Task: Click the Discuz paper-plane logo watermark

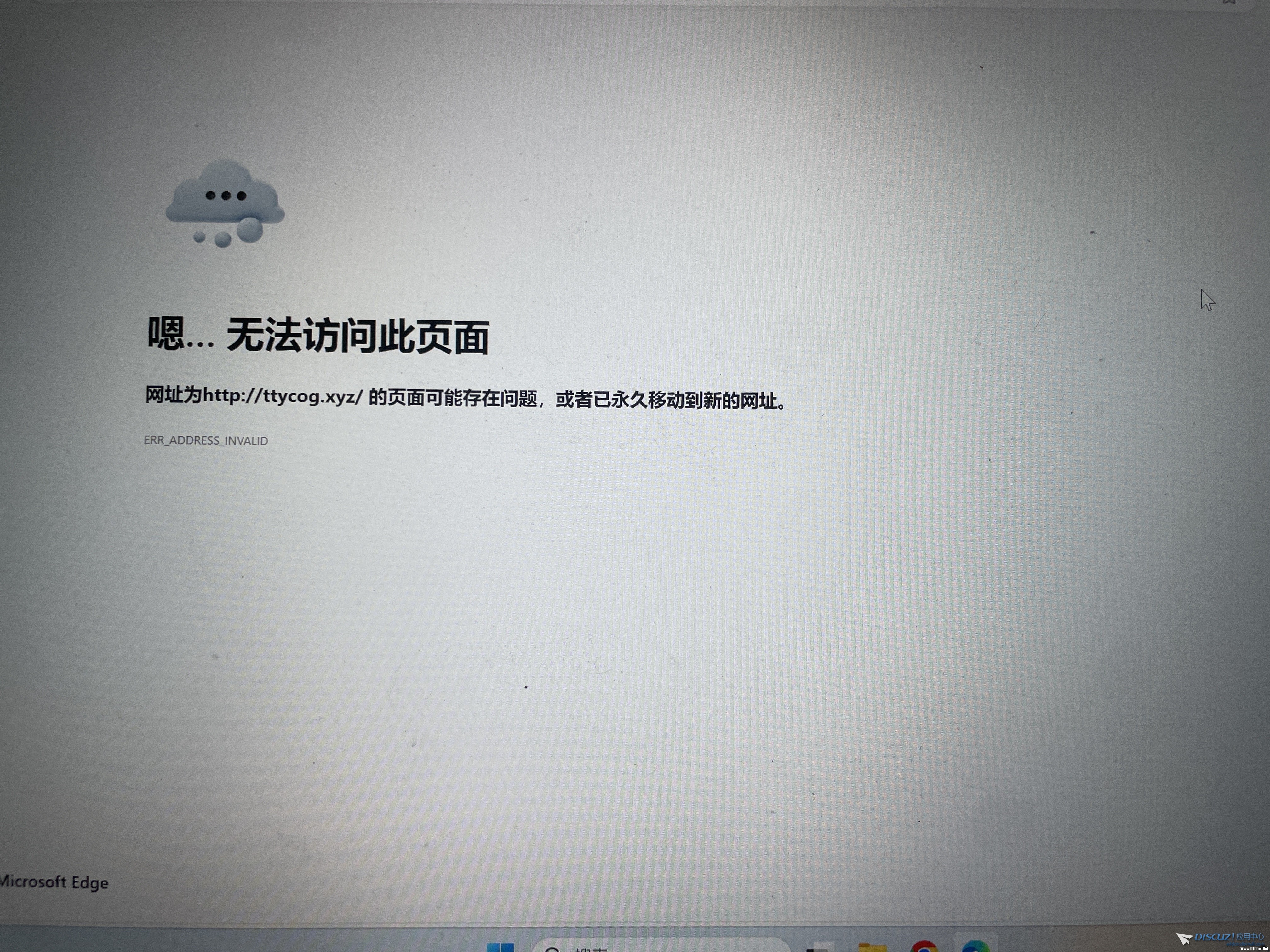Action: tap(1184, 939)
